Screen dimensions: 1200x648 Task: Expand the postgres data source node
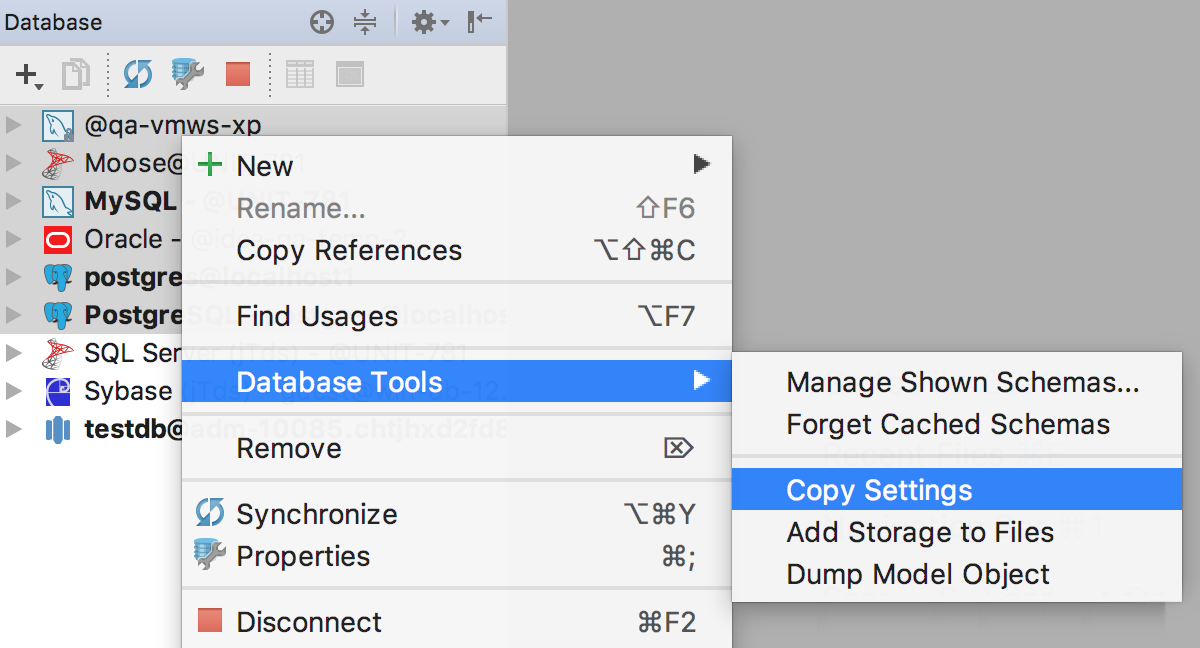13,277
